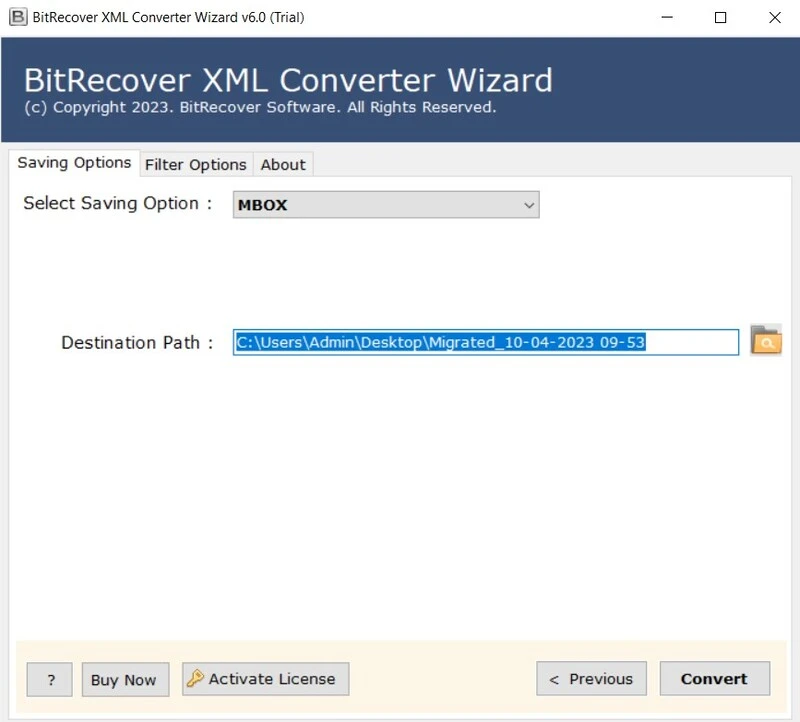Click the "Destination Path :" label
Viewport: 800px width, 722px height.
[x=137, y=342]
